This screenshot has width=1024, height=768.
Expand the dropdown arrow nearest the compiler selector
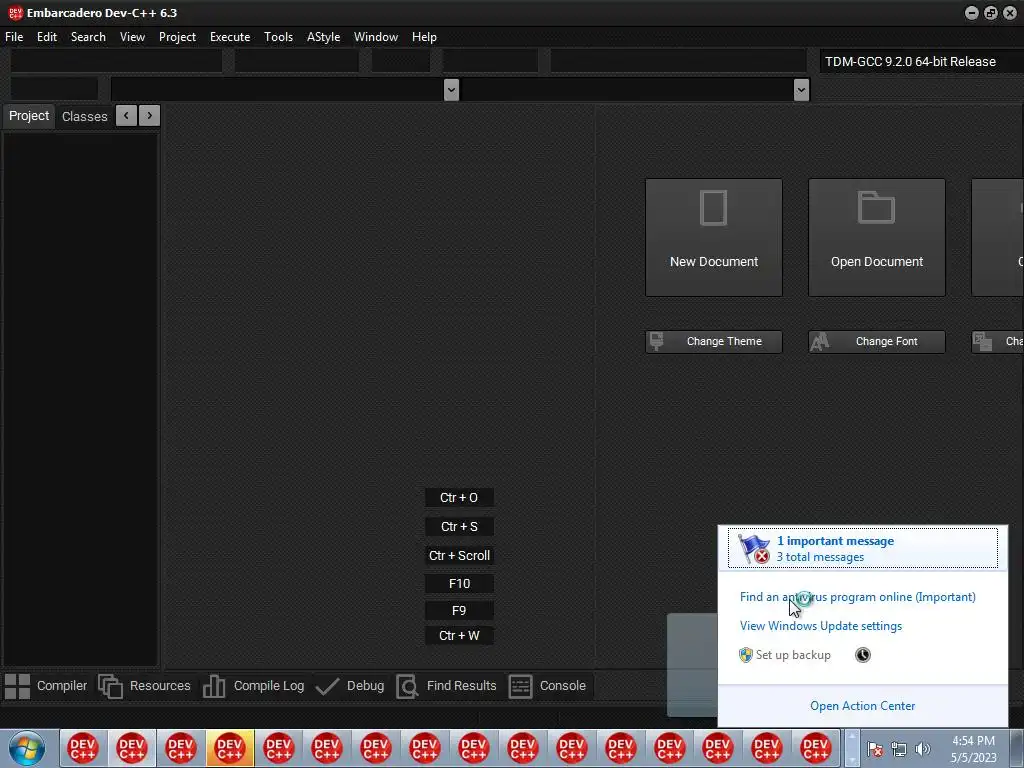pos(801,89)
